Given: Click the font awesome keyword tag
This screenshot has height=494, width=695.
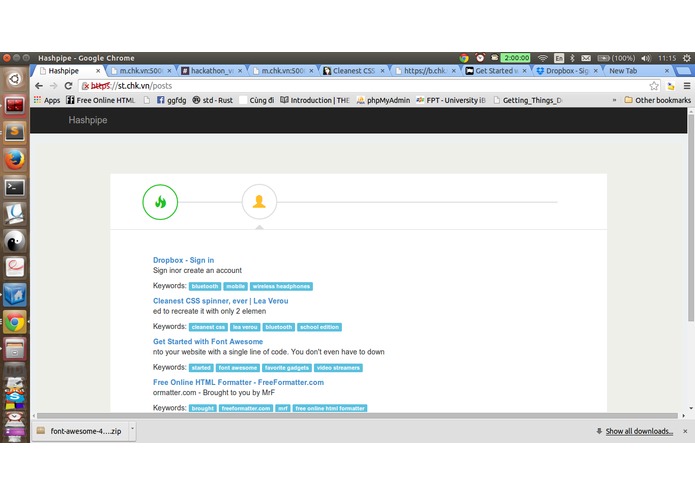Looking at the screenshot, I should click(238, 368).
